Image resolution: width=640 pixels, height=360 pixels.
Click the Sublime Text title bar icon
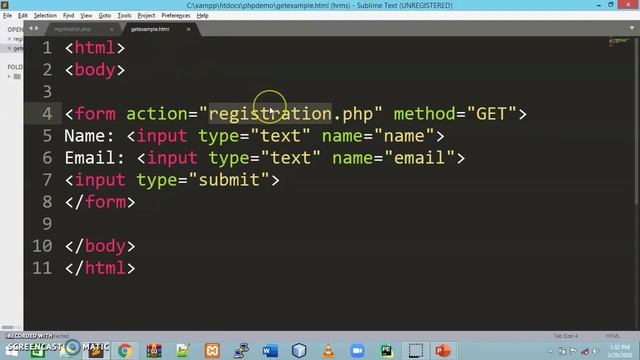pyautogui.click(x=4, y=5)
